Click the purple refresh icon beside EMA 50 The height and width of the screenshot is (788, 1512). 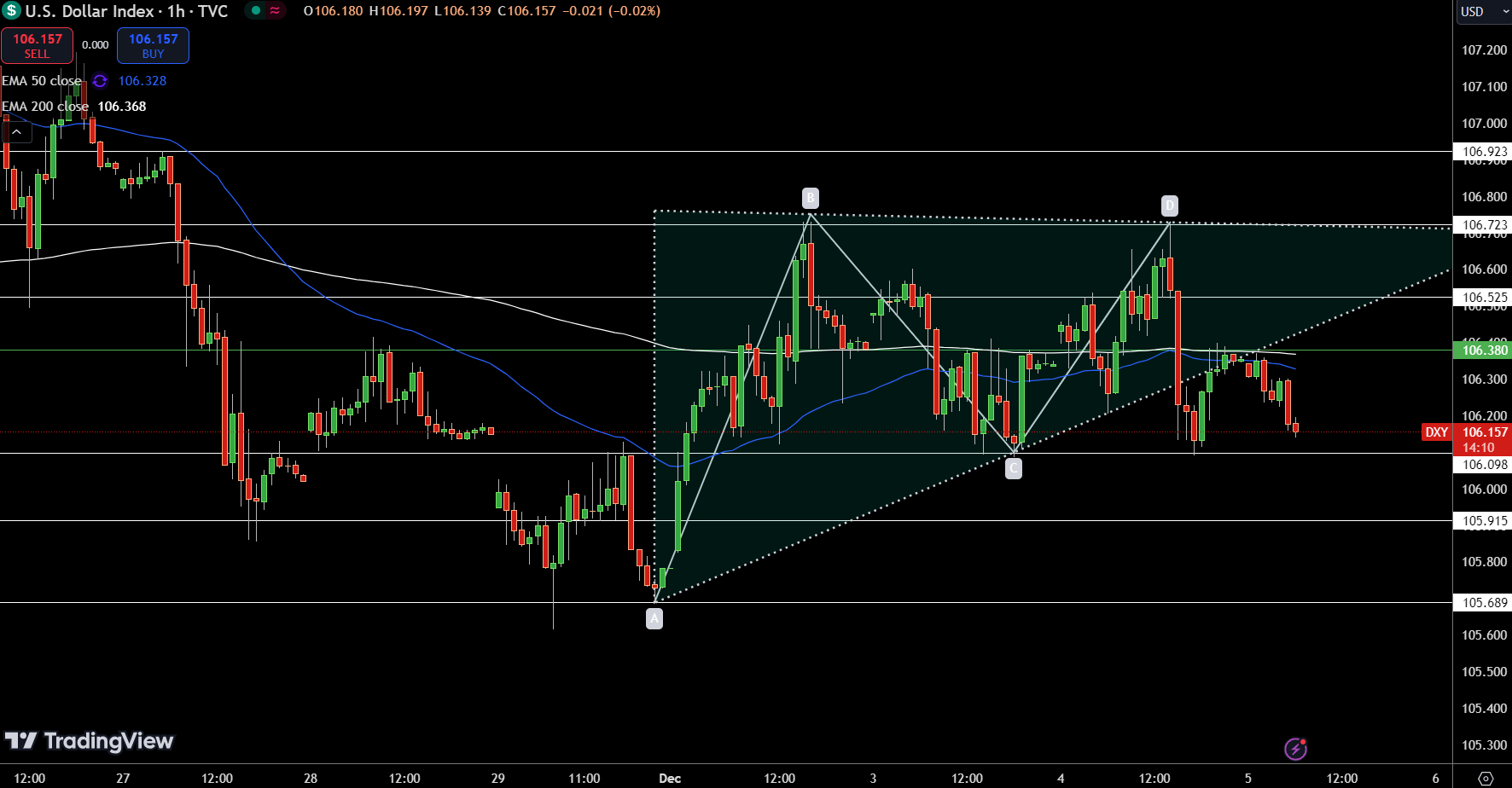(100, 81)
